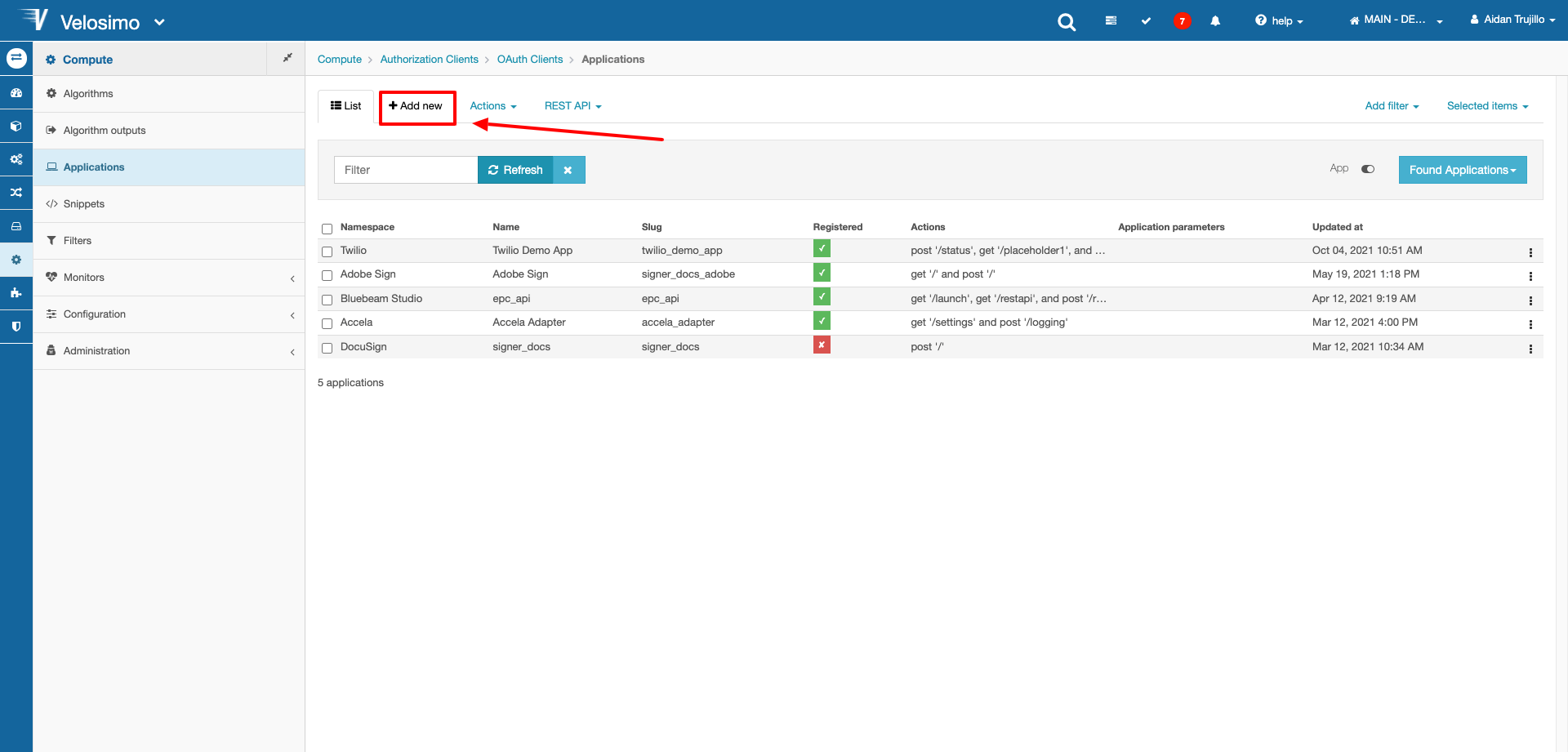Open the cube sidebar icon
The image size is (1568, 752).
coord(16,127)
